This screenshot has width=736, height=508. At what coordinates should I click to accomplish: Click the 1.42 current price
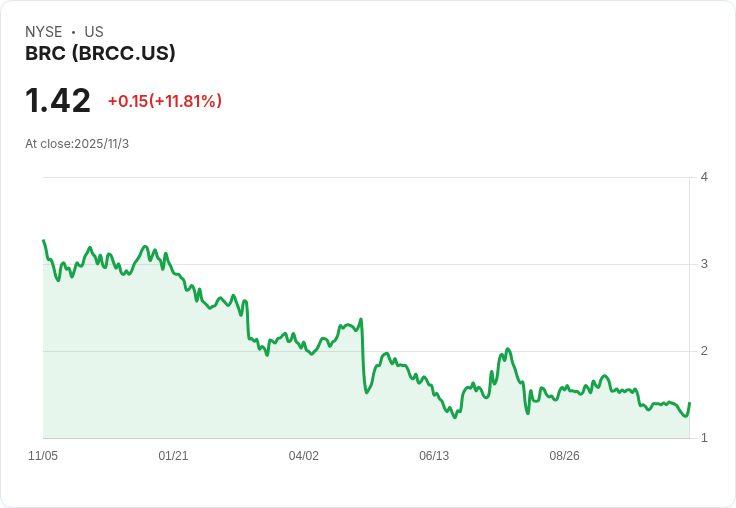[58, 101]
